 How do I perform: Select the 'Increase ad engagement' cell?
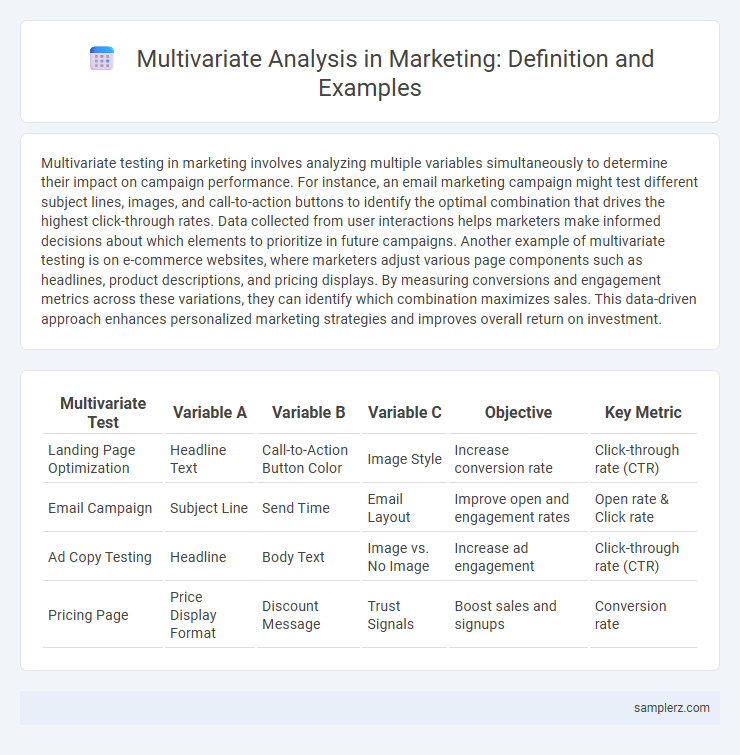519,557
